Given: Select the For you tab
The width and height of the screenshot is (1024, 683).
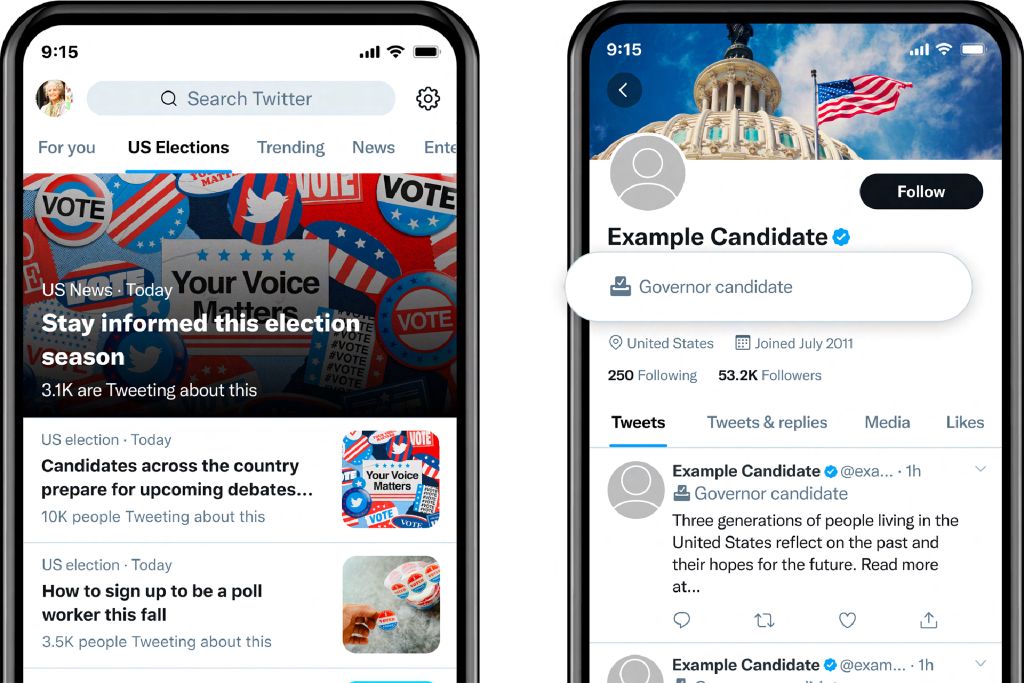Looking at the screenshot, I should tap(67, 148).
